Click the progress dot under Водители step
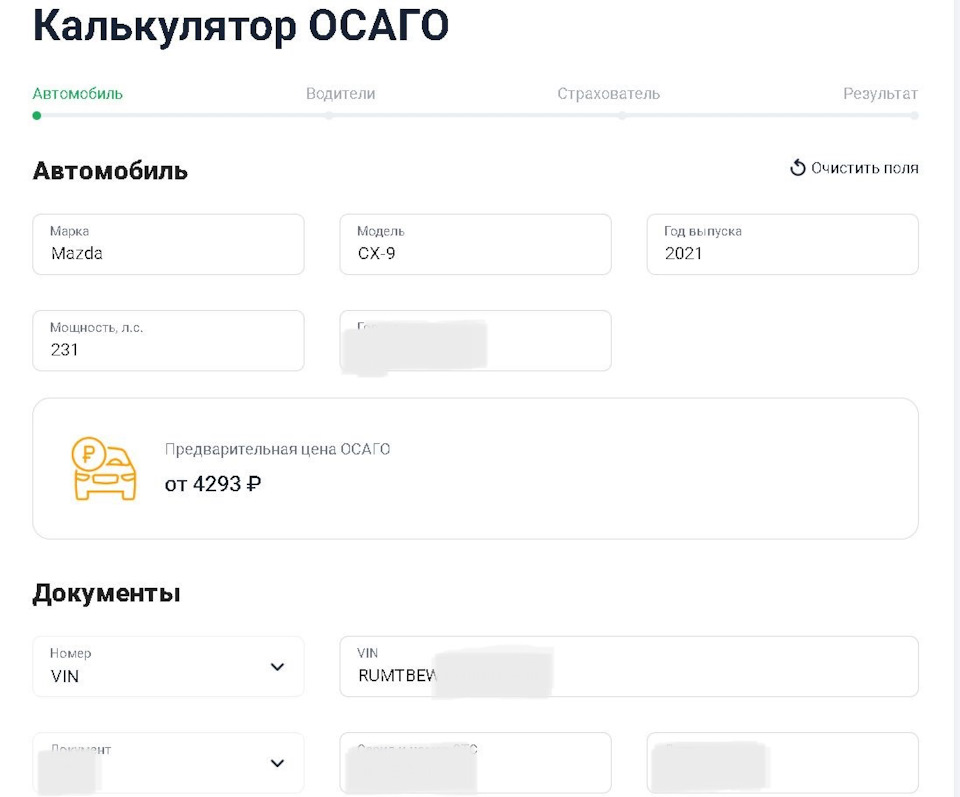Viewport: 960px width, 797px height. coord(329,116)
